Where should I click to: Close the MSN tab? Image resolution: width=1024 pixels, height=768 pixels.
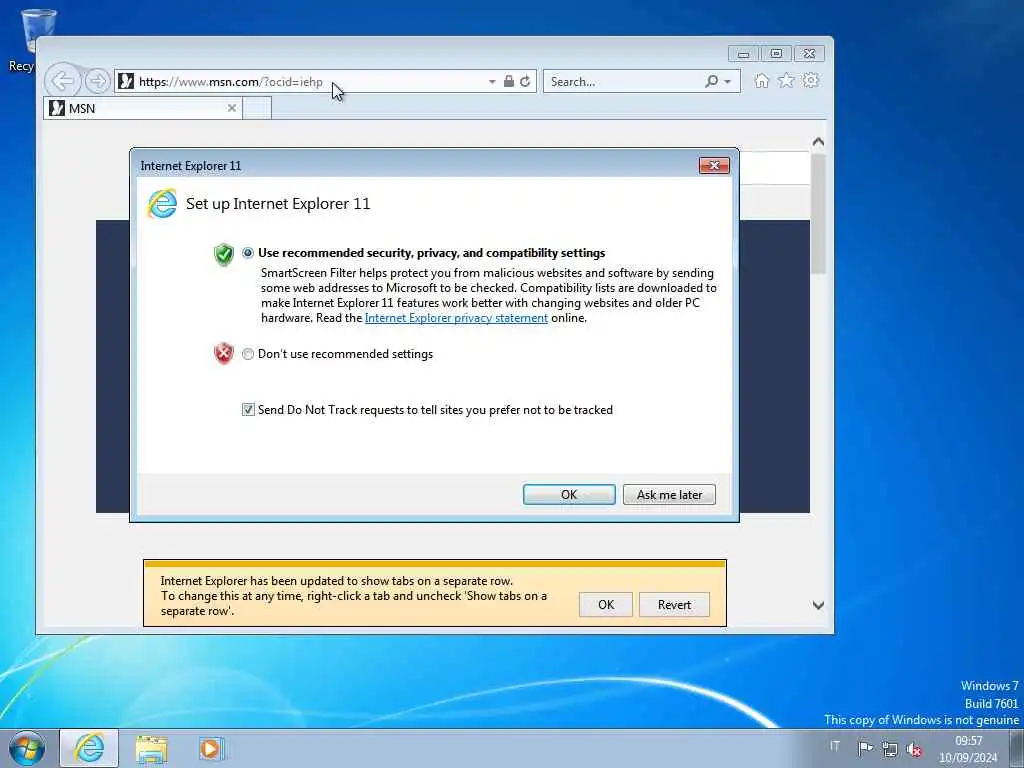(x=232, y=108)
